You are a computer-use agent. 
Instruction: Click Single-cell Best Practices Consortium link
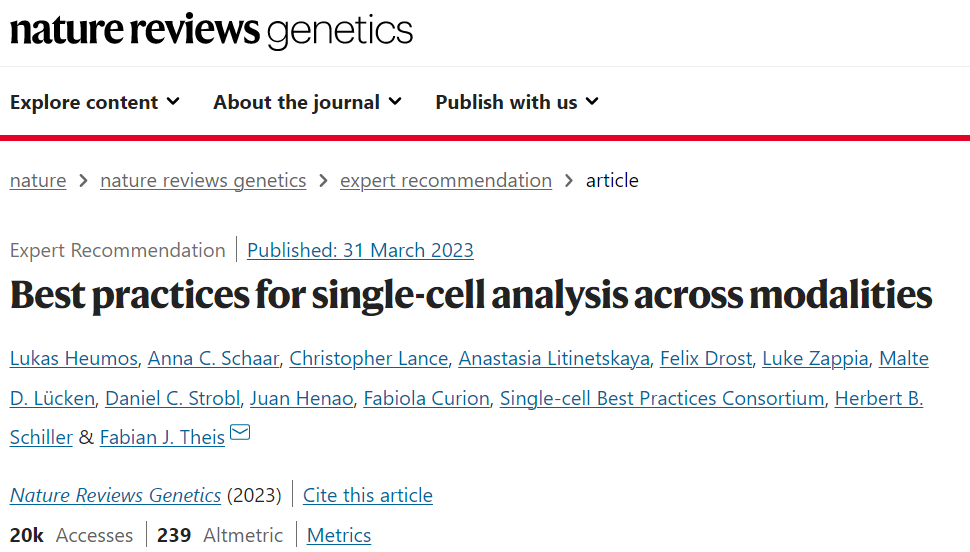662,398
